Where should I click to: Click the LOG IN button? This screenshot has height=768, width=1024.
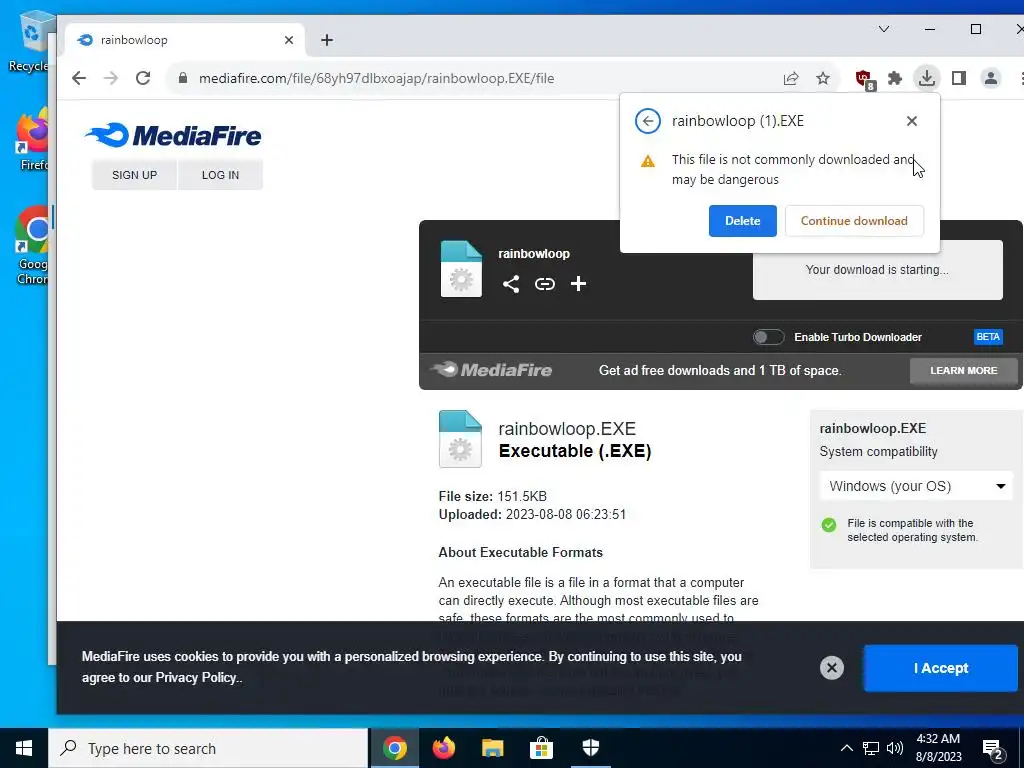click(x=220, y=175)
